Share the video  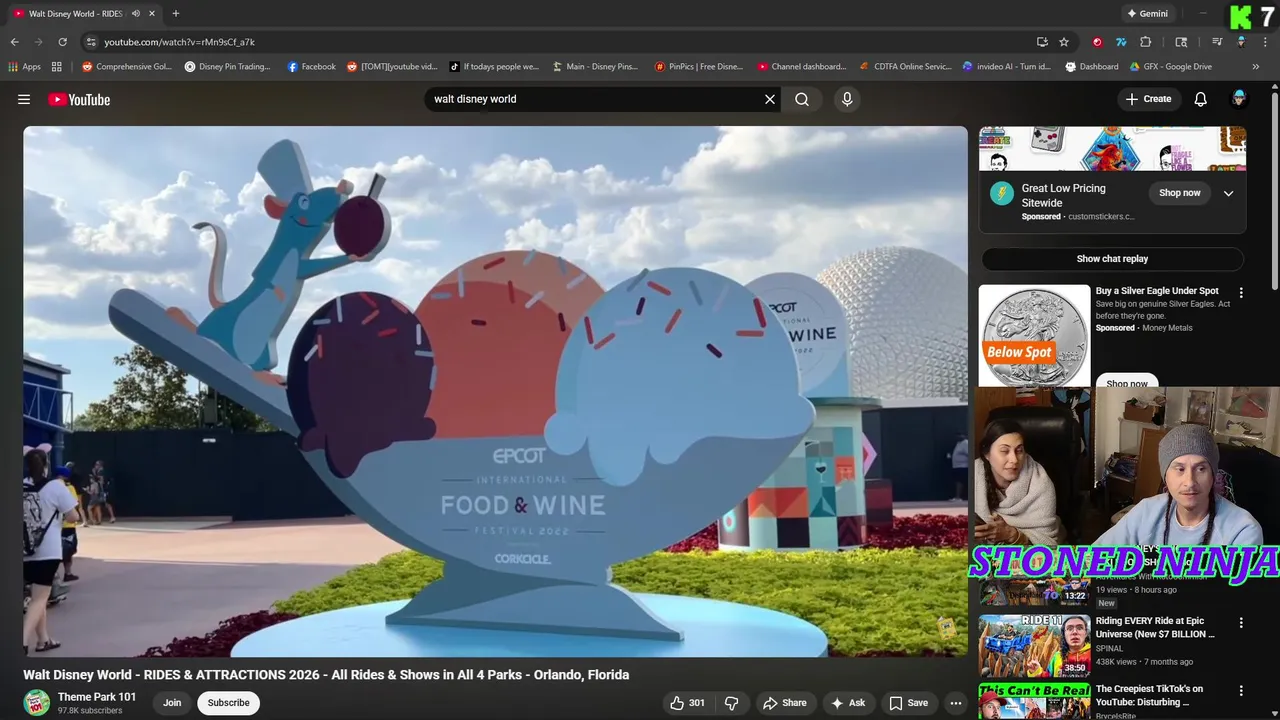pyautogui.click(x=784, y=703)
